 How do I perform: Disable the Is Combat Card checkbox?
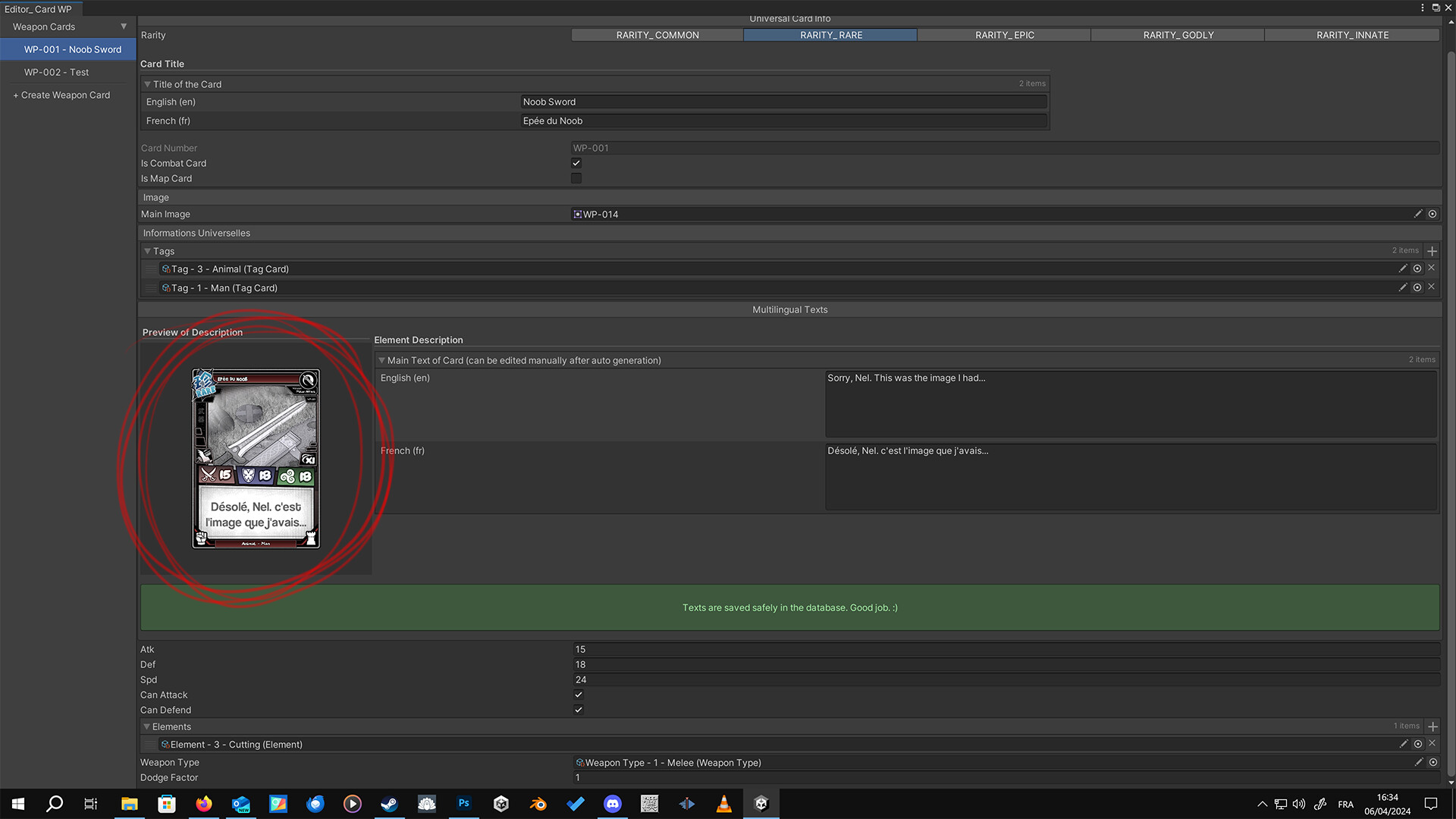tap(576, 162)
